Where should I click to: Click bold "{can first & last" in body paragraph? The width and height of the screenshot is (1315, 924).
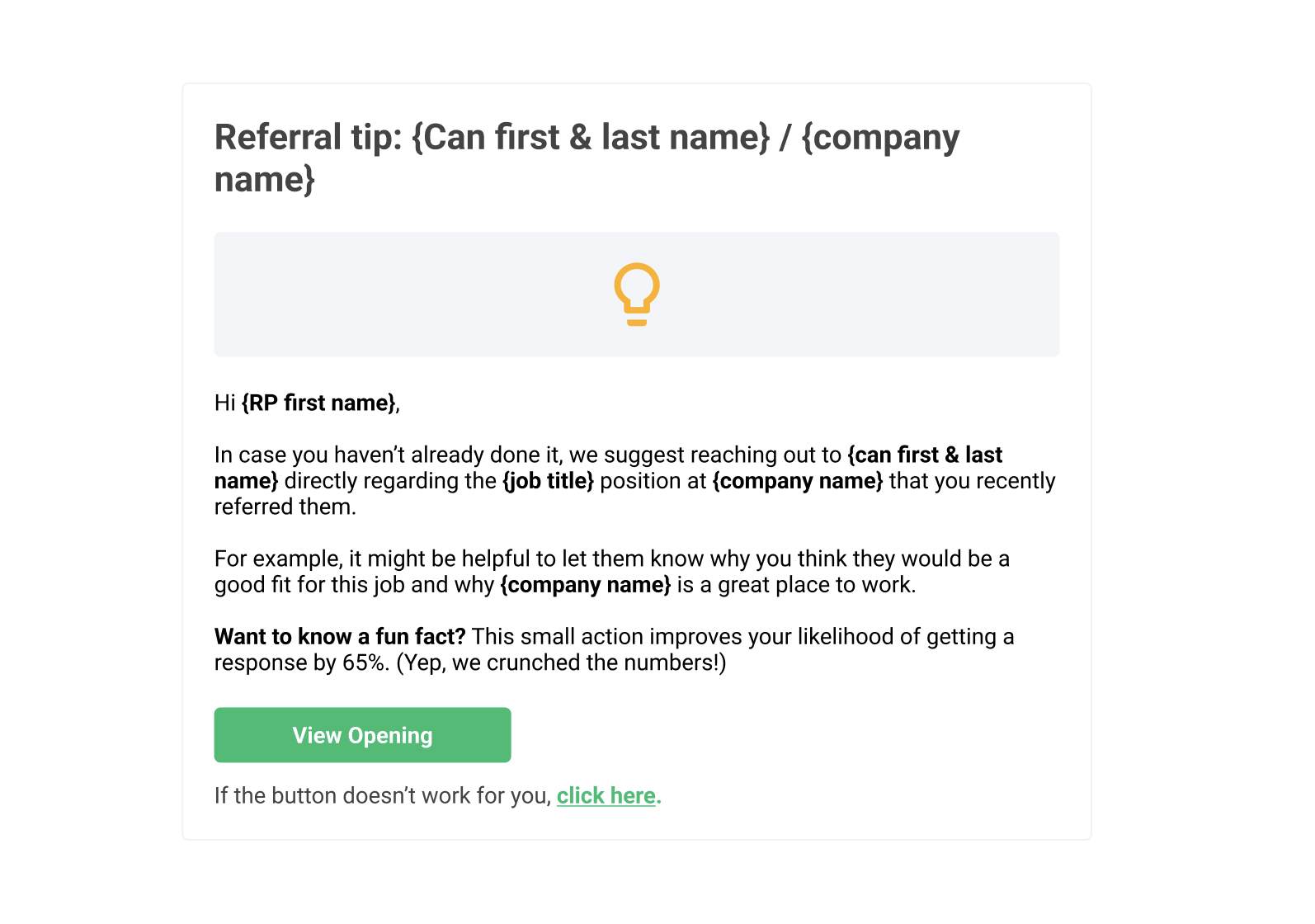point(925,455)
